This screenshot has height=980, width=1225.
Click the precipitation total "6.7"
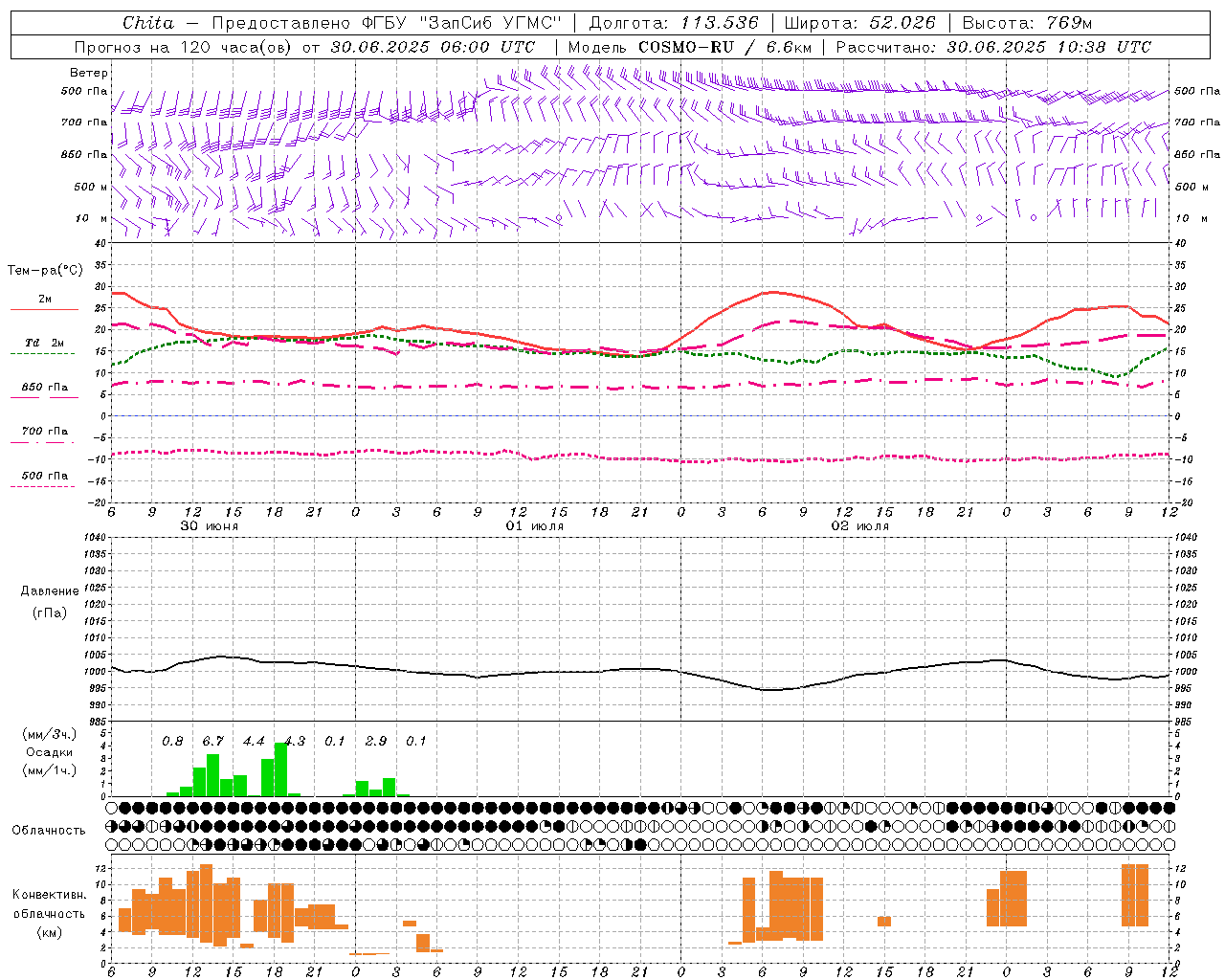pyautogui.click(x=212, y=742)
